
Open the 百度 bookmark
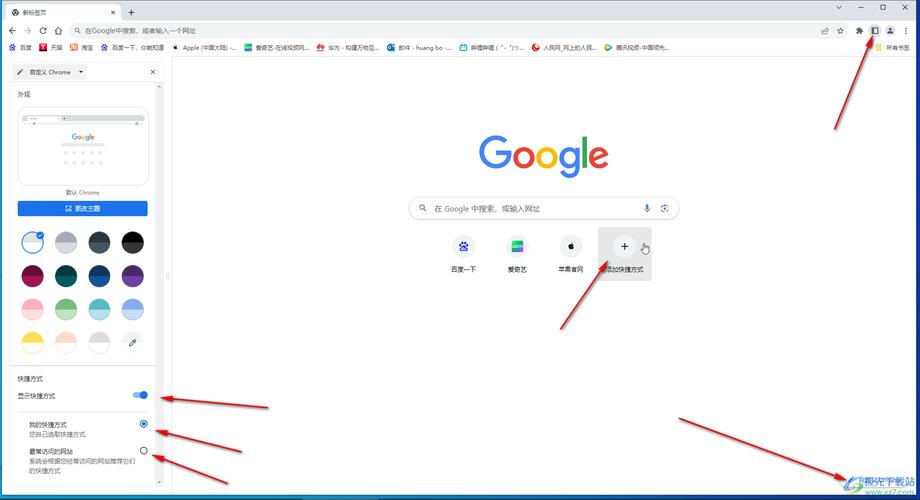(21, 48)
